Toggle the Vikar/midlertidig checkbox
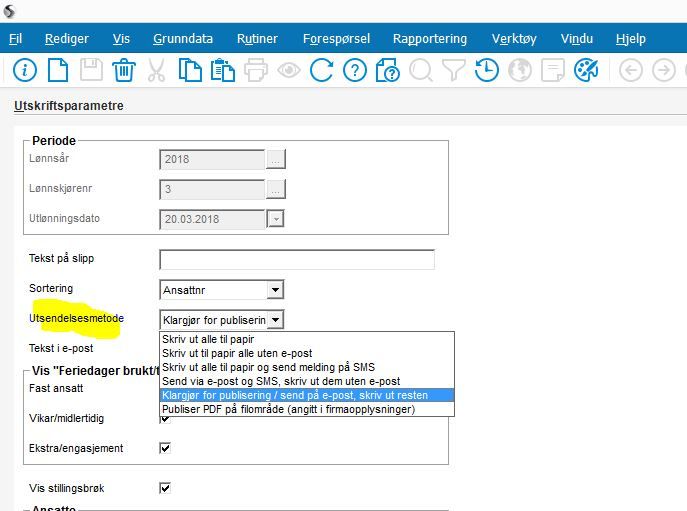 click(x=165, y=419)
